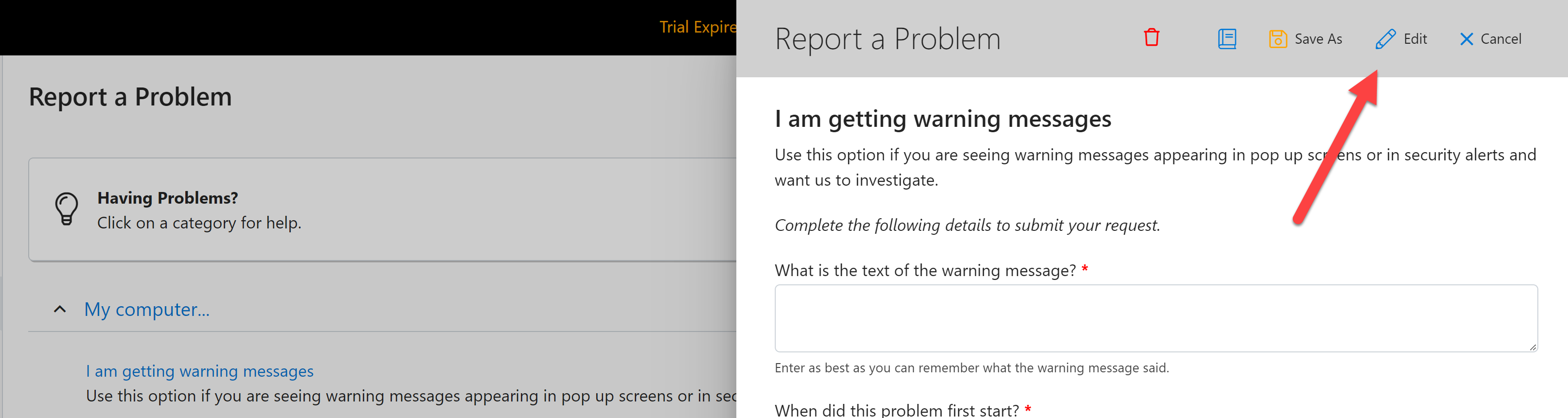Click the warning message text area
1568x418 pixels.
tap(1156, 318)
